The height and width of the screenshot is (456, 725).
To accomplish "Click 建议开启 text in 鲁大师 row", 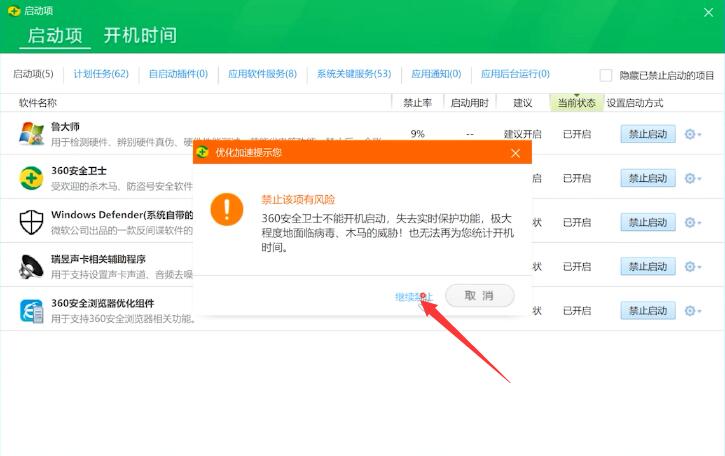I will point(522,134).
